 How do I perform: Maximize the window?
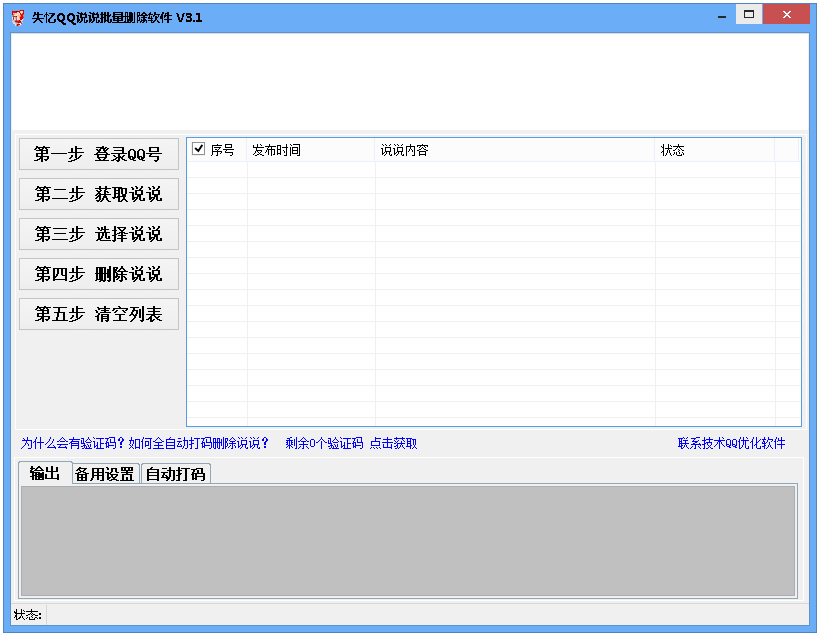[x=749, y=15]
